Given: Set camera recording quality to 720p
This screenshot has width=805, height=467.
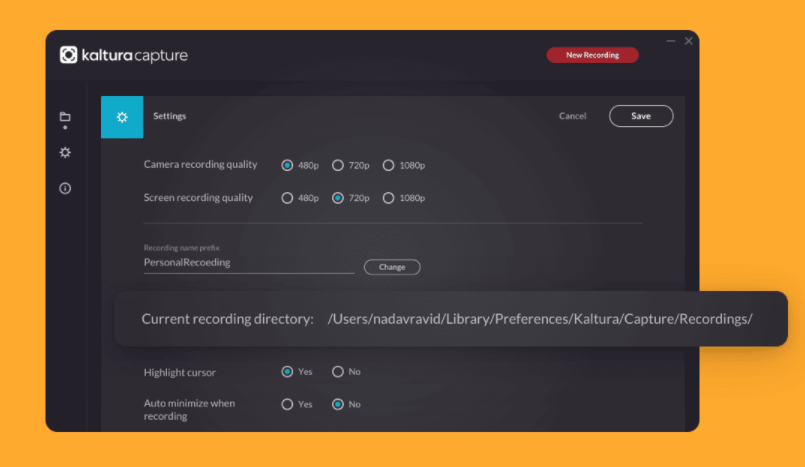Looking at the screenshot, I should pos(338,165).
